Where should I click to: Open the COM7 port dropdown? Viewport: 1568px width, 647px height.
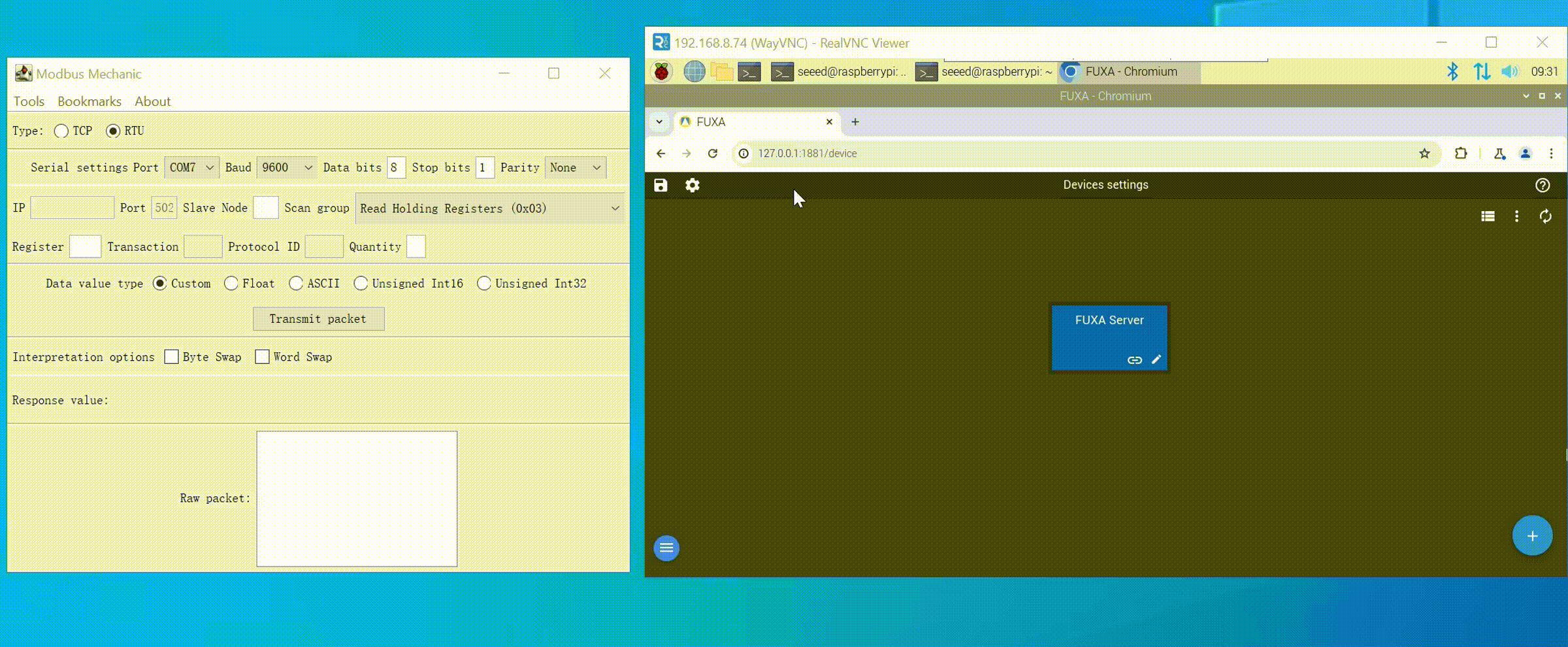click(x=191, y=168)
